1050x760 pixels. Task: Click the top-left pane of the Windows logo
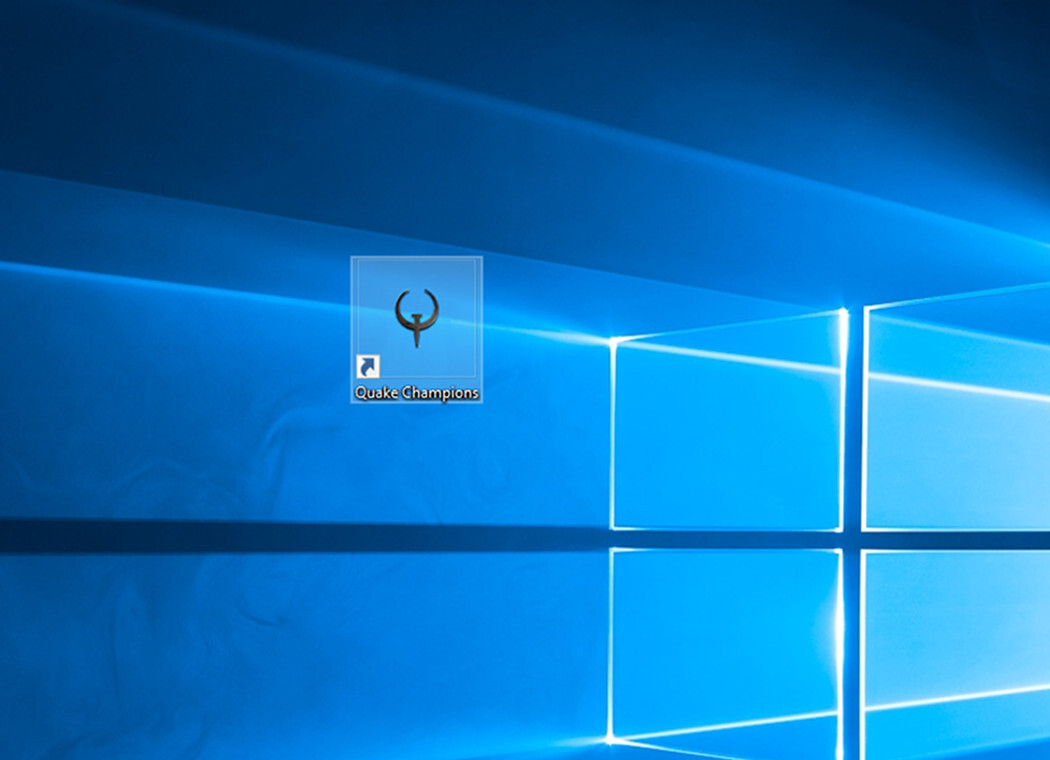click(726, 430)
